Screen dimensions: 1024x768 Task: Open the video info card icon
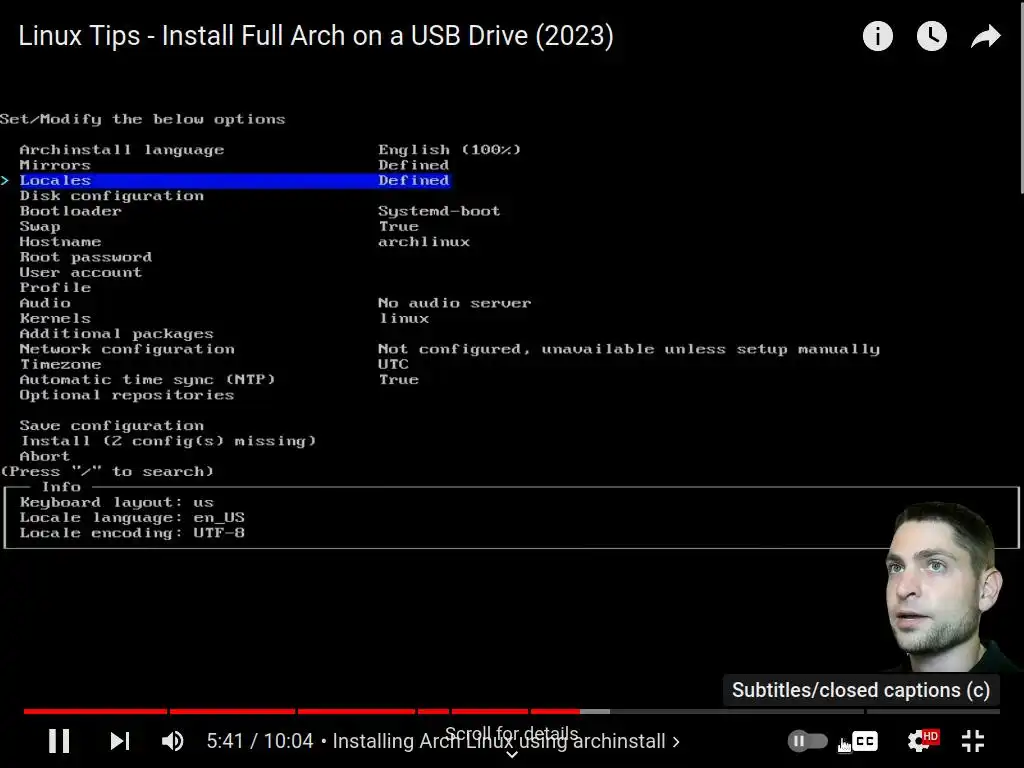click(877, 36)
